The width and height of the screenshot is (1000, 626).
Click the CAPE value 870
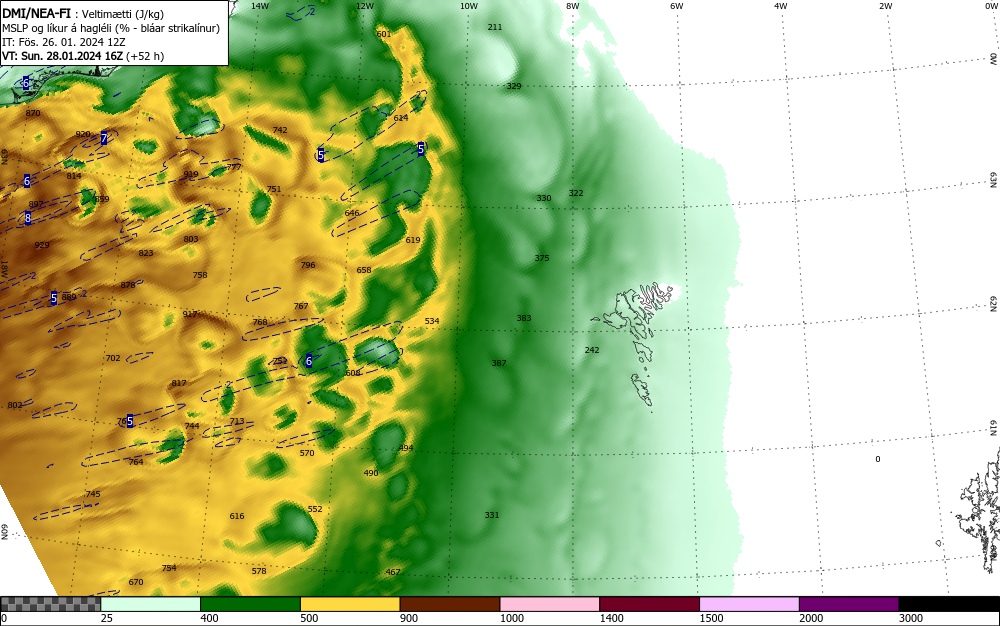coord(33,113)
